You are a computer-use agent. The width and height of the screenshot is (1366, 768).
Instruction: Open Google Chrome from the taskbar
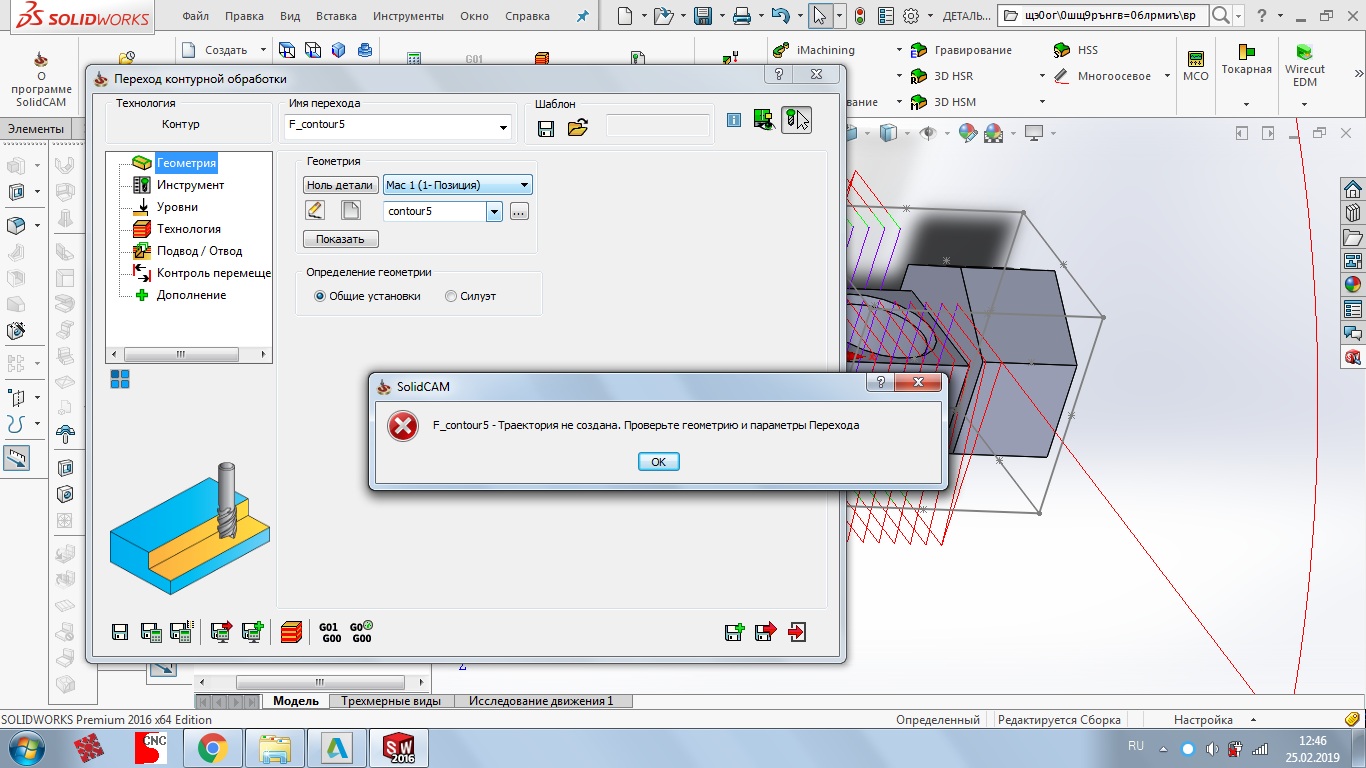[212, 748]
